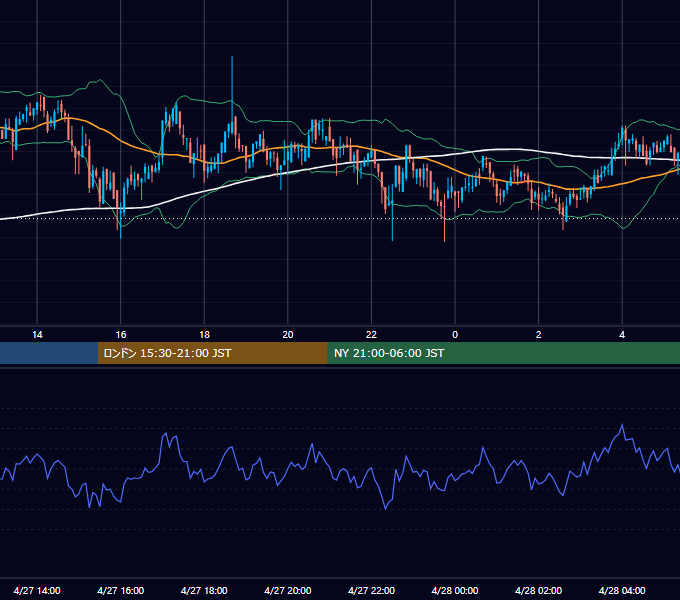Click the 4/28 04:00 time label
Screen dimensions: 680x600
(x=622, y=590)
